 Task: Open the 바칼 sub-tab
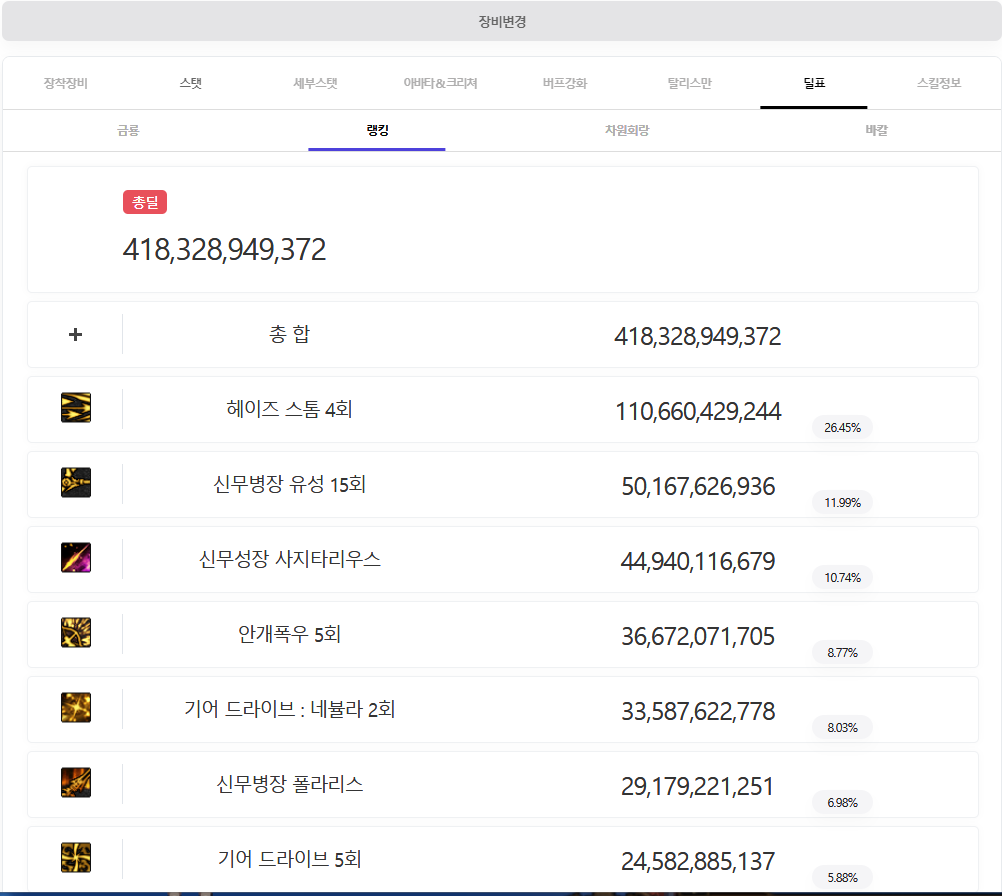876,130
